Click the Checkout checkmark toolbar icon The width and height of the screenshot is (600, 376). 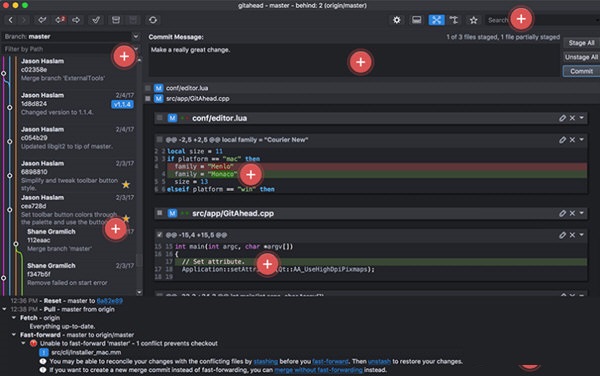pos(96,20)
